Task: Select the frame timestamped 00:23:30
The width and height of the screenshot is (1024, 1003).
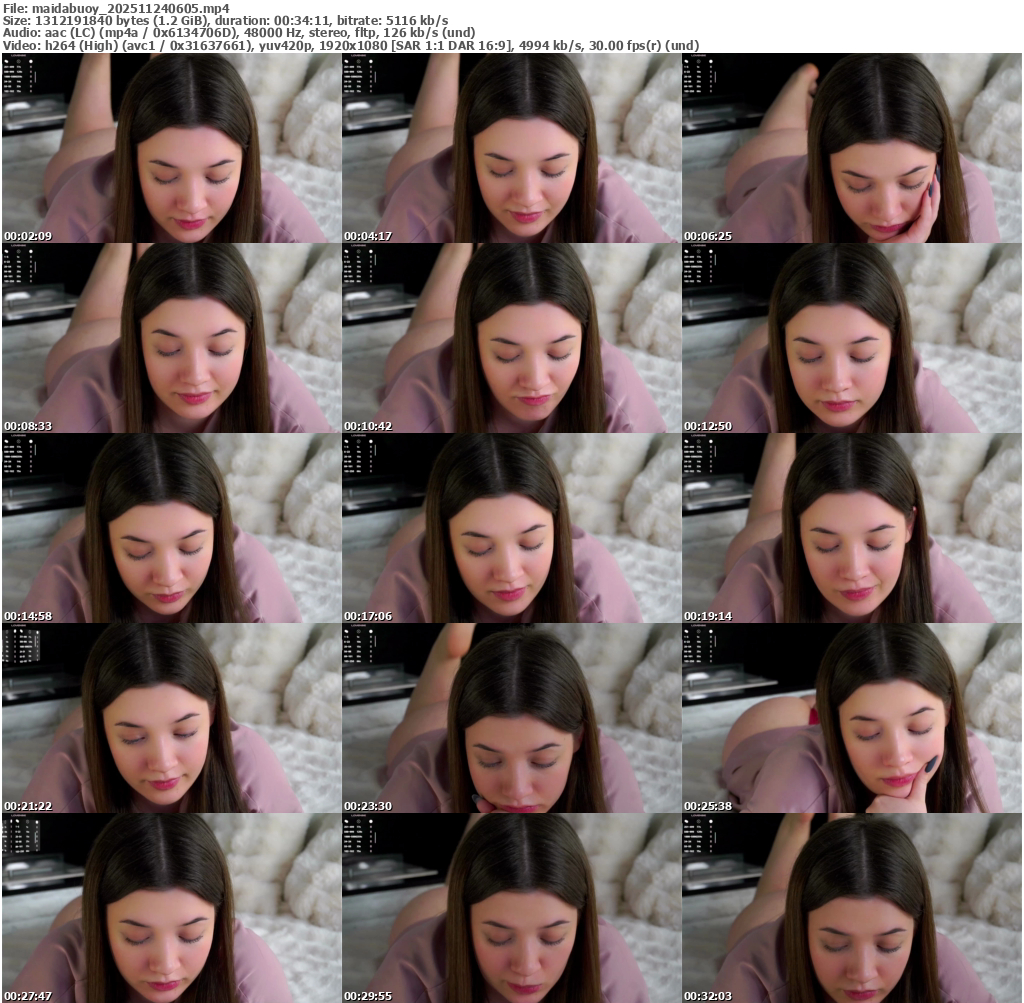Action: (511, 718)
